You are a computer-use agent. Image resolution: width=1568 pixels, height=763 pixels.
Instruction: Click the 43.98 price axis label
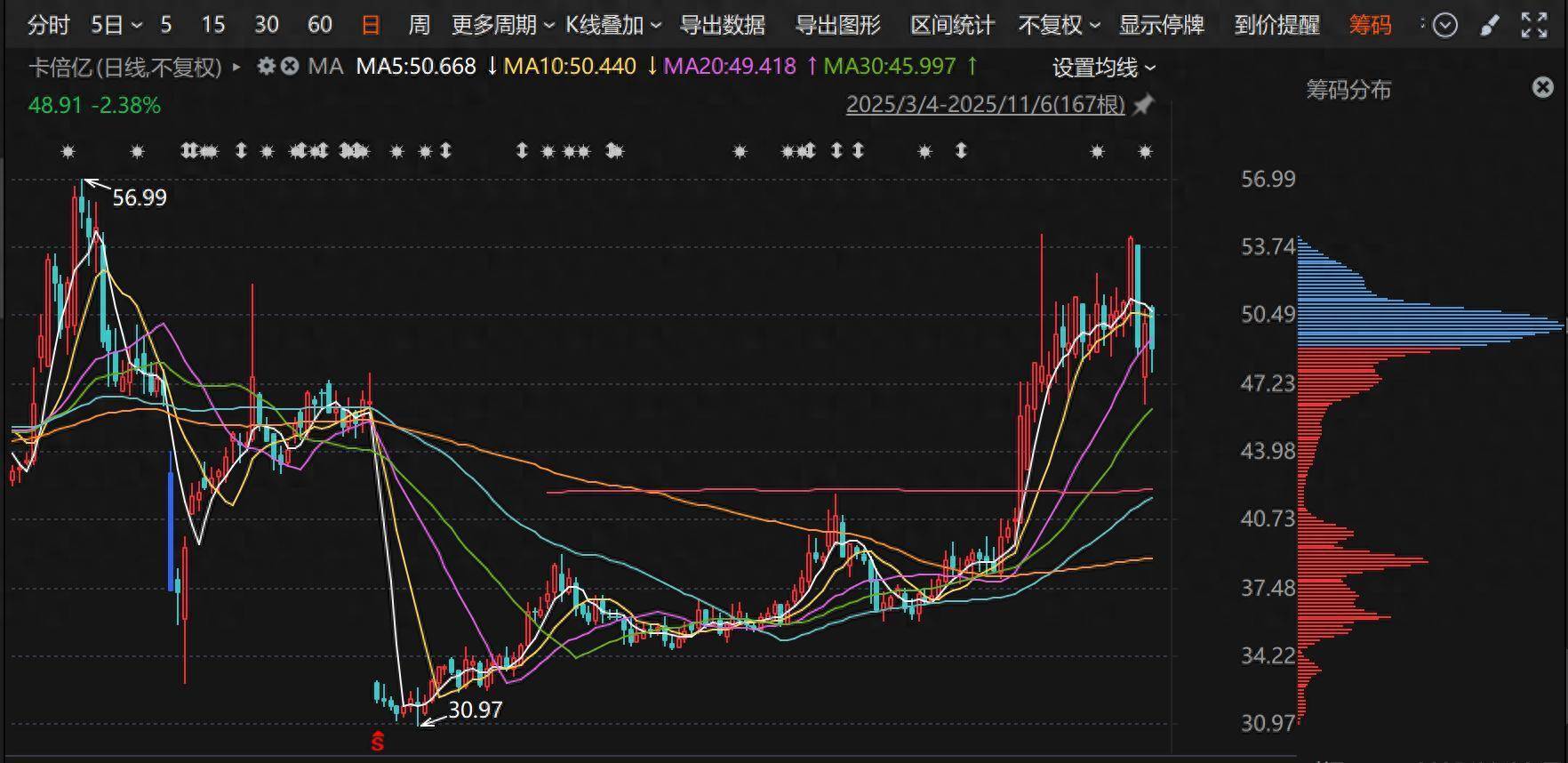tap(1268, 451)
